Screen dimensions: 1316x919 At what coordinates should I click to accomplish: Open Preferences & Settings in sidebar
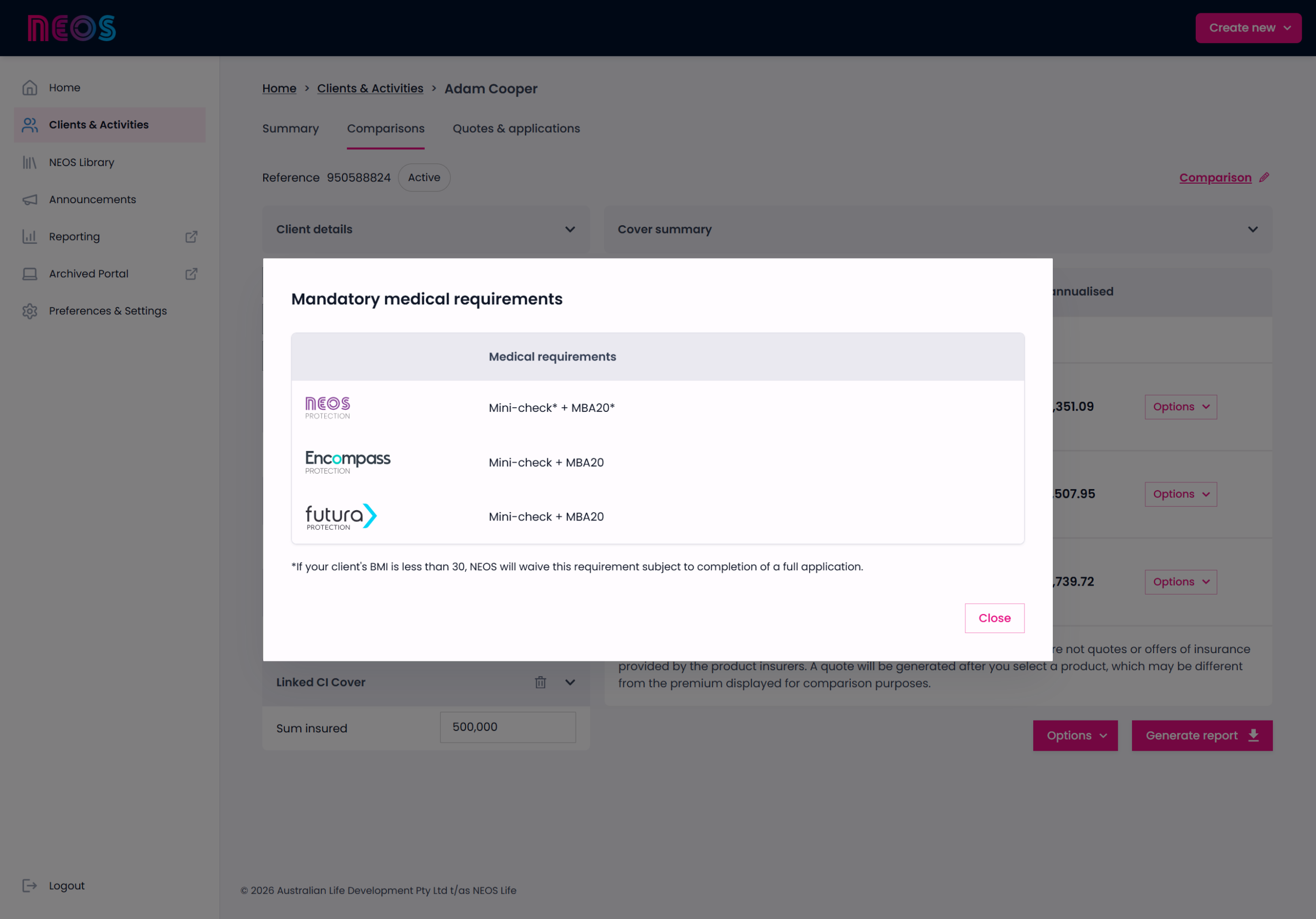click(x=109, y=311)
